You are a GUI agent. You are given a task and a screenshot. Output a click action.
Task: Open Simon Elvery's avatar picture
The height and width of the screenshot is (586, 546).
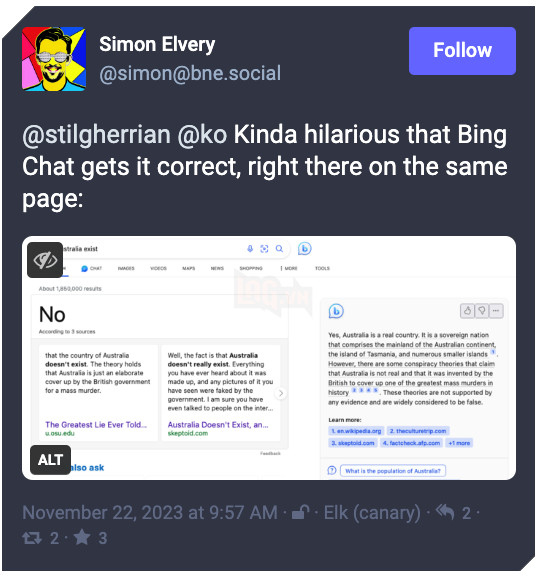54,59
